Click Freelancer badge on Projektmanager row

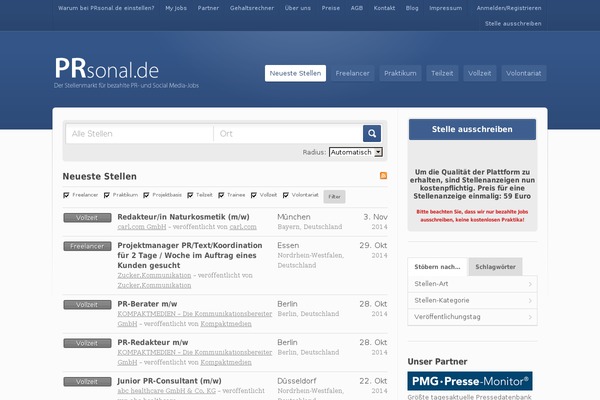(x=87, y=246)
